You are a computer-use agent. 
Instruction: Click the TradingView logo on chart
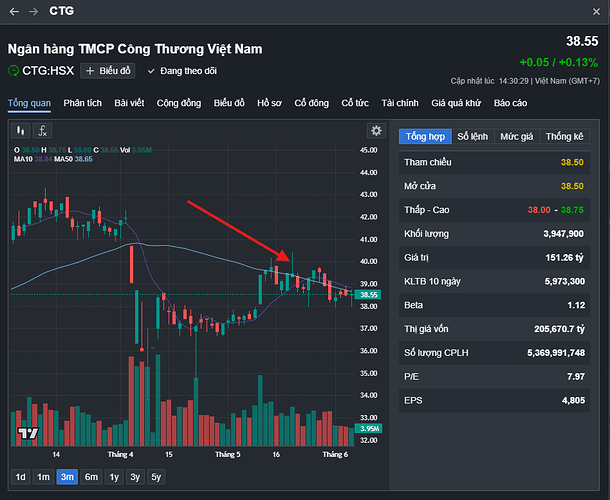click(x=27, y=434)
